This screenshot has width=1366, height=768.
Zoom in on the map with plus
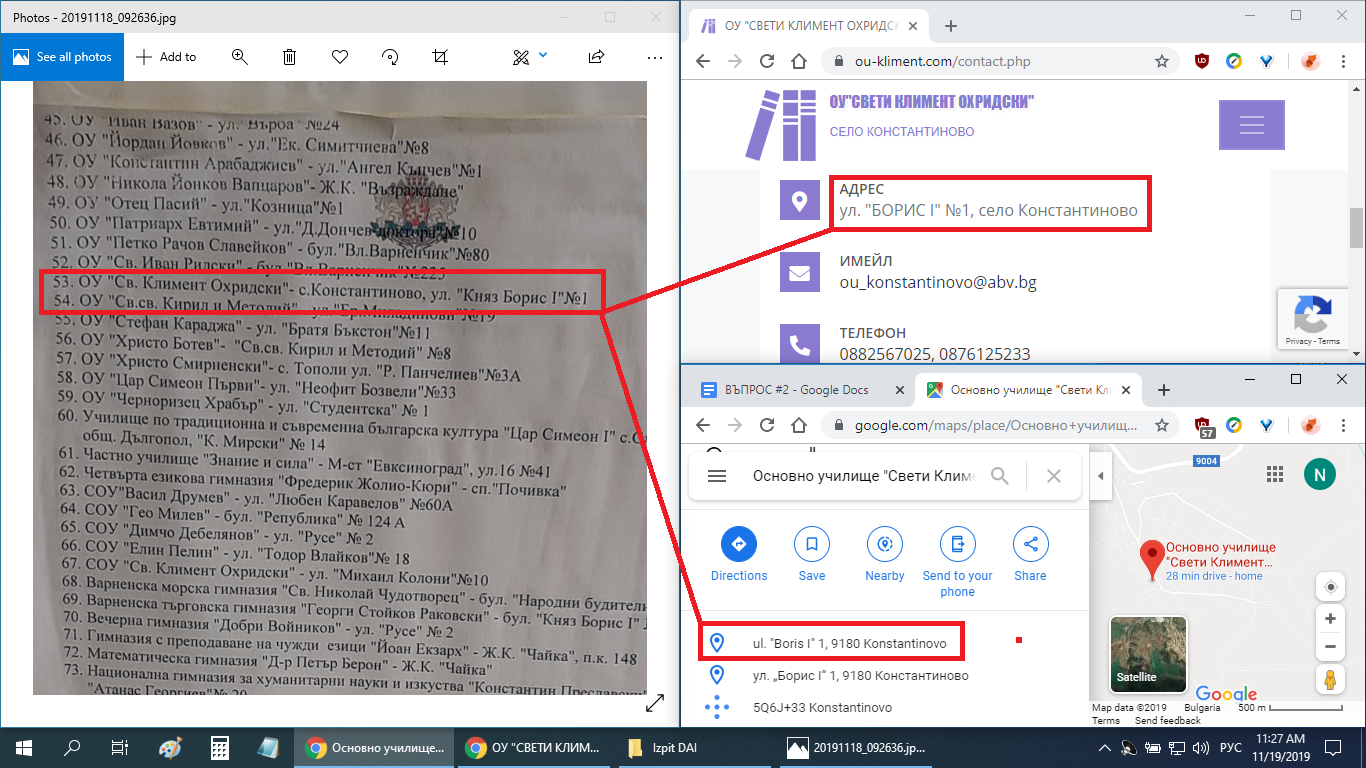pyautogui.click(x=1330, y=618)
